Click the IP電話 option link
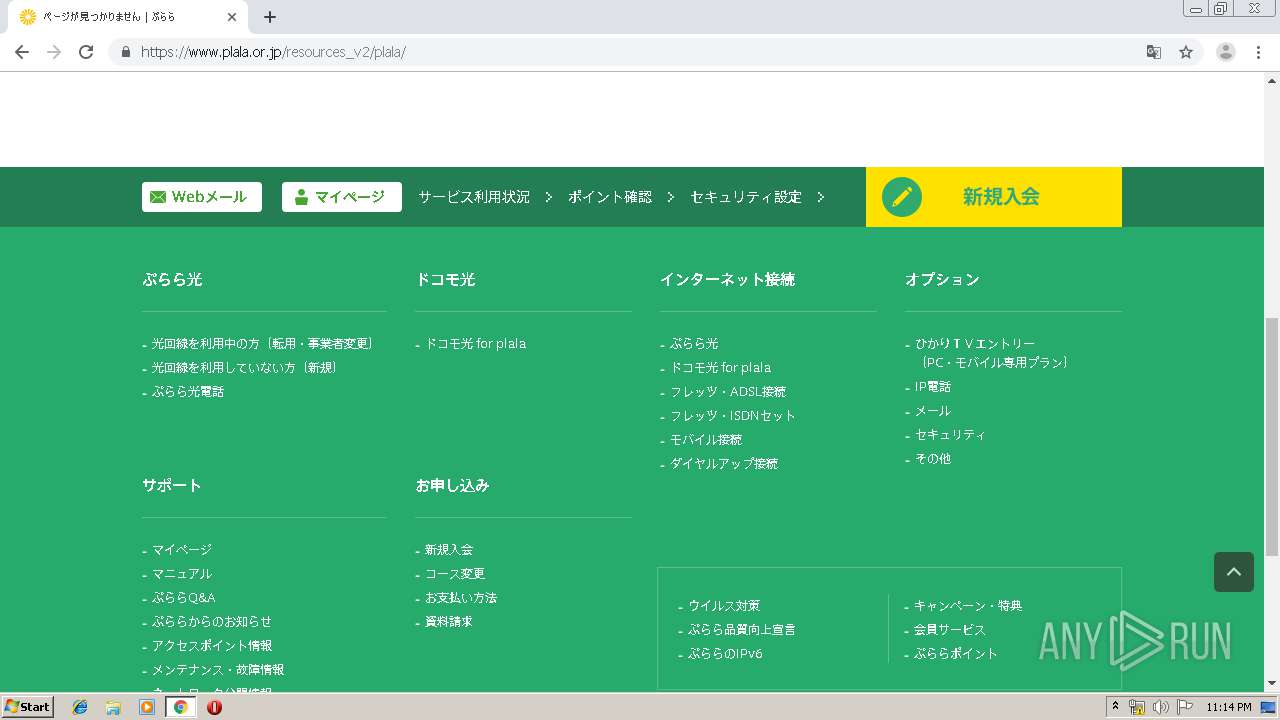The image size is (1280, 720). (933, 386)
